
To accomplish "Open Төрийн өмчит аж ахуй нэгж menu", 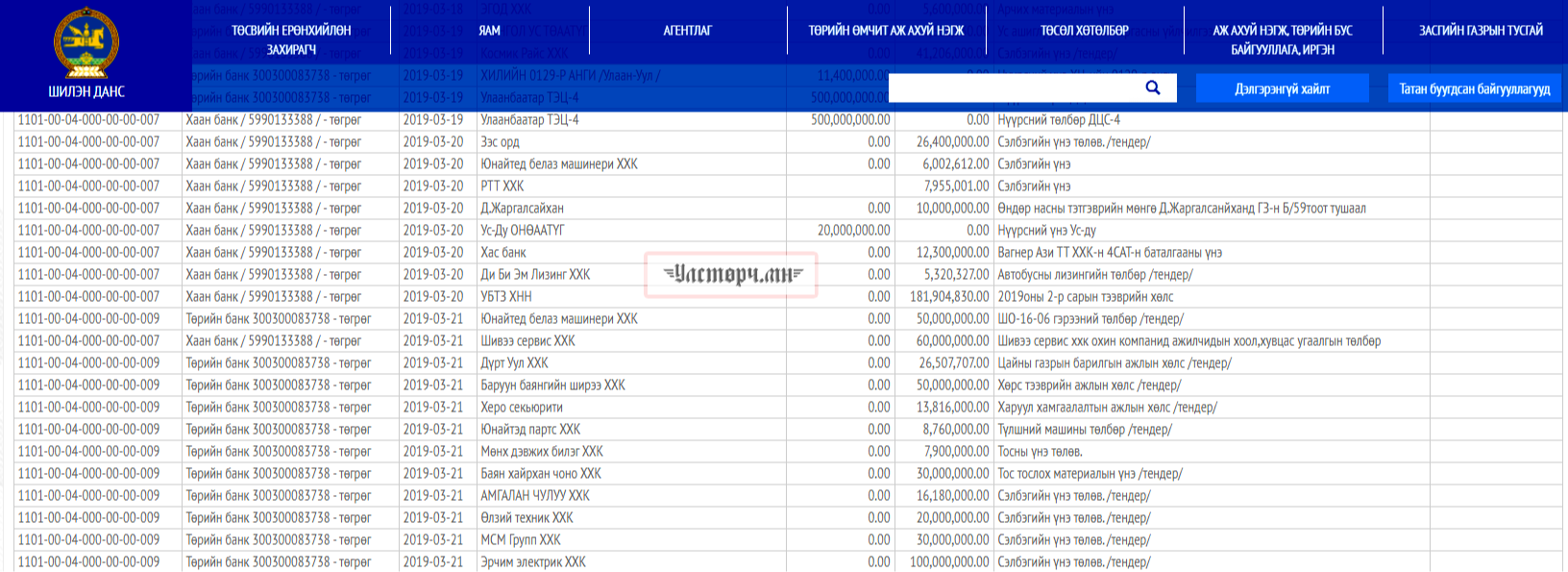I will 886,31.
